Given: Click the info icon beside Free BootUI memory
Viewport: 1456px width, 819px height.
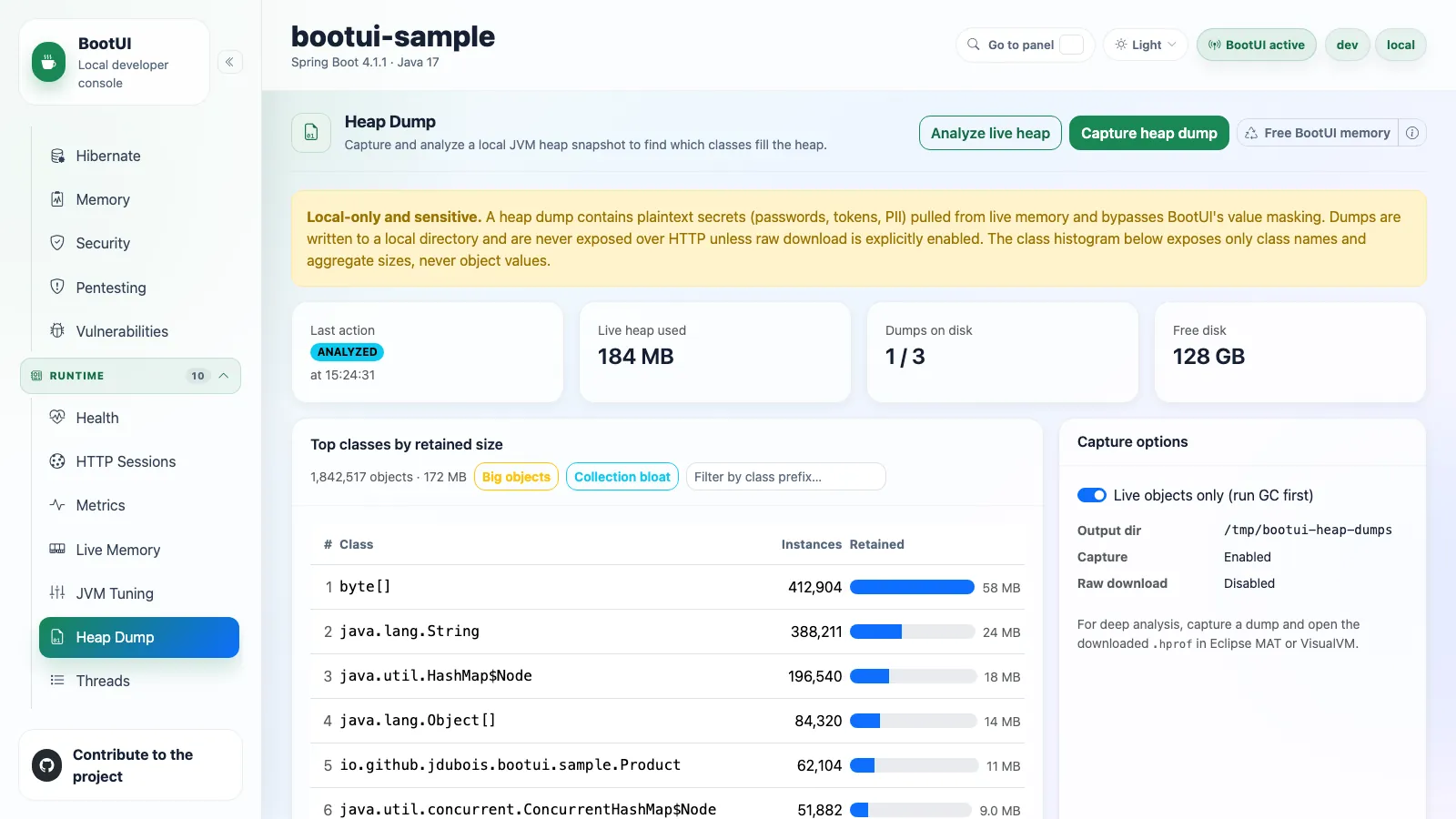Looking at the screenshot, I should coord(1412,133).
